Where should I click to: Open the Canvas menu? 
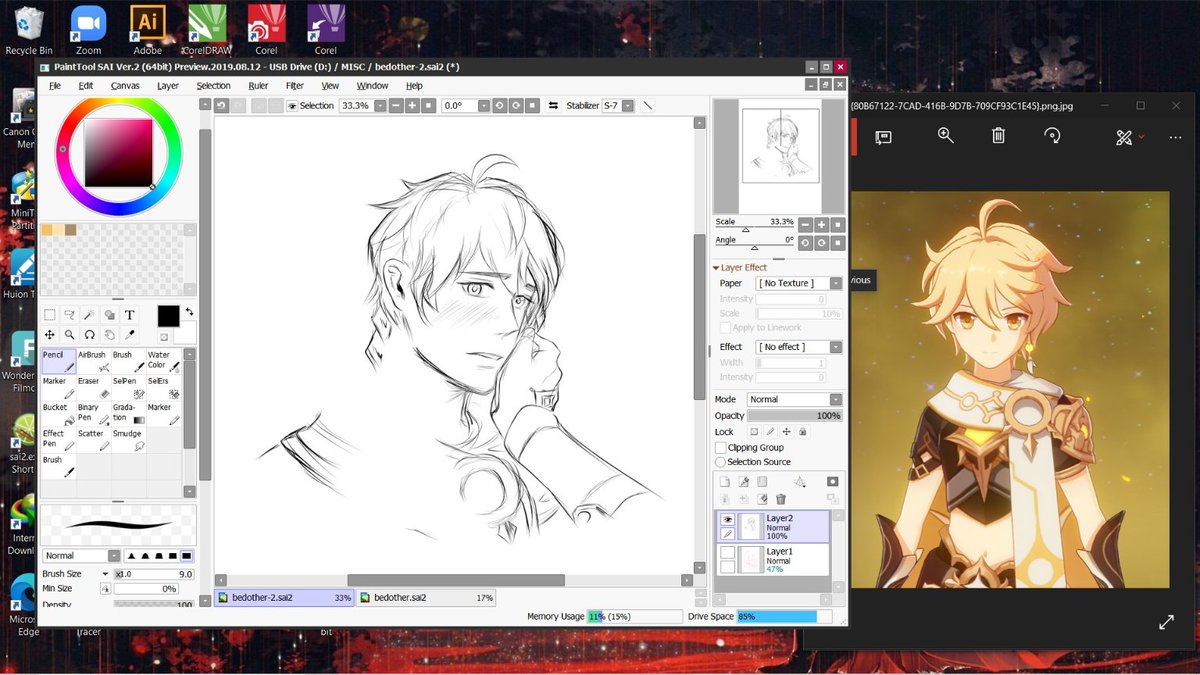pyautogui.click(x=125, y=86)
